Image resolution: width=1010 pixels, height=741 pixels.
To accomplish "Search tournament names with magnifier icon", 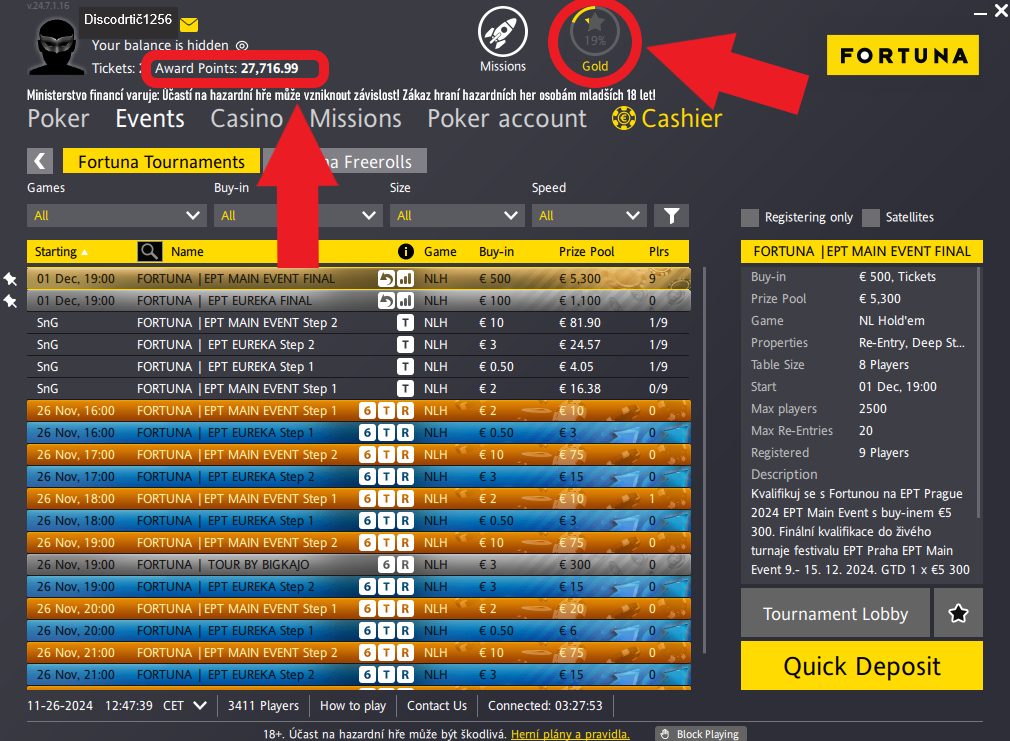I will [149, 251].
